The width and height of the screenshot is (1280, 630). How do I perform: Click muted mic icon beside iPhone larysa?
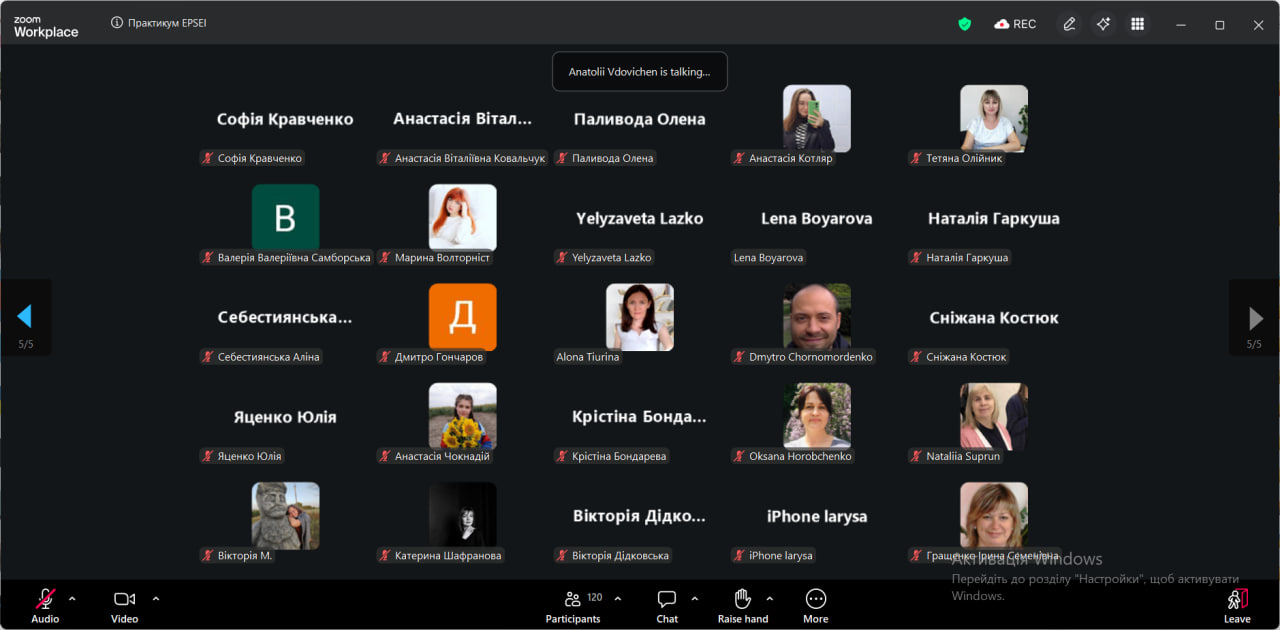click(739, 555)
